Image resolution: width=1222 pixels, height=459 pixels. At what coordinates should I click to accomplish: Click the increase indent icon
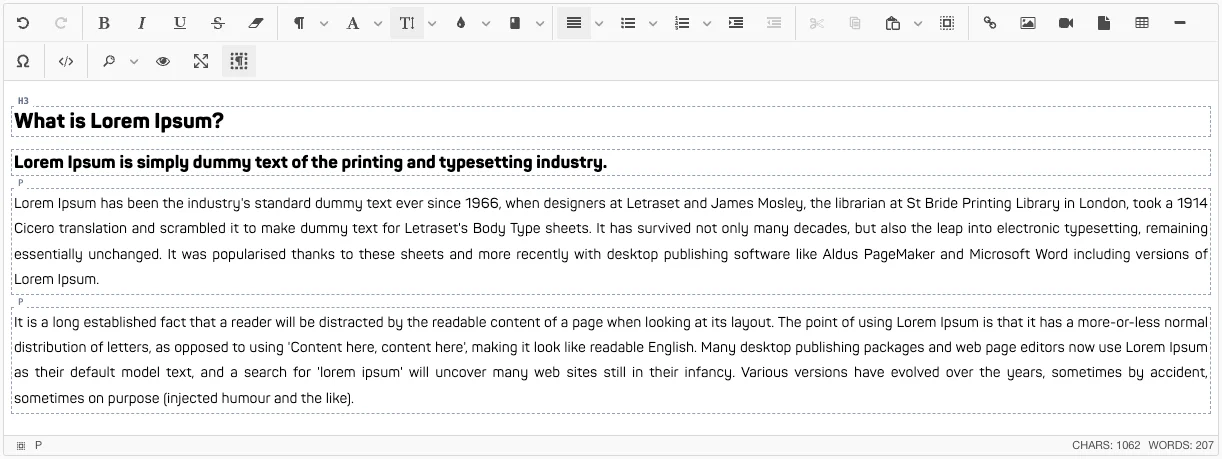tap(736, 23)
